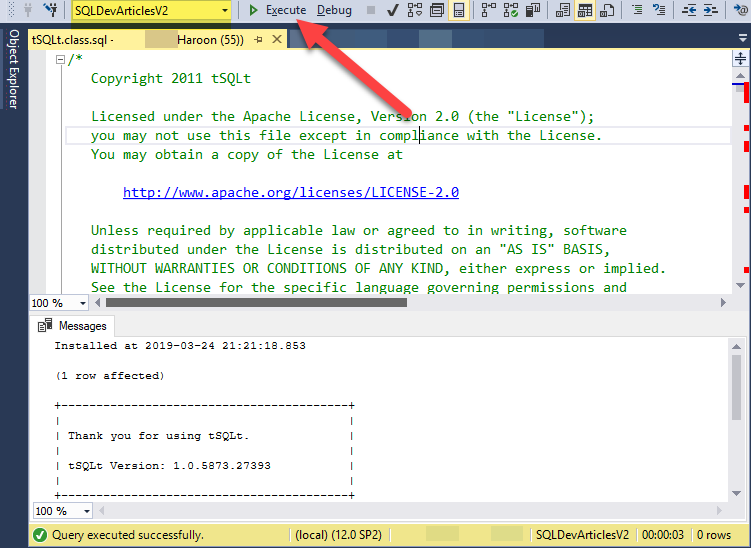Toggle Include Live Query Statistics
This screenshot has height=548, width=751.
[x=511, y=10]
